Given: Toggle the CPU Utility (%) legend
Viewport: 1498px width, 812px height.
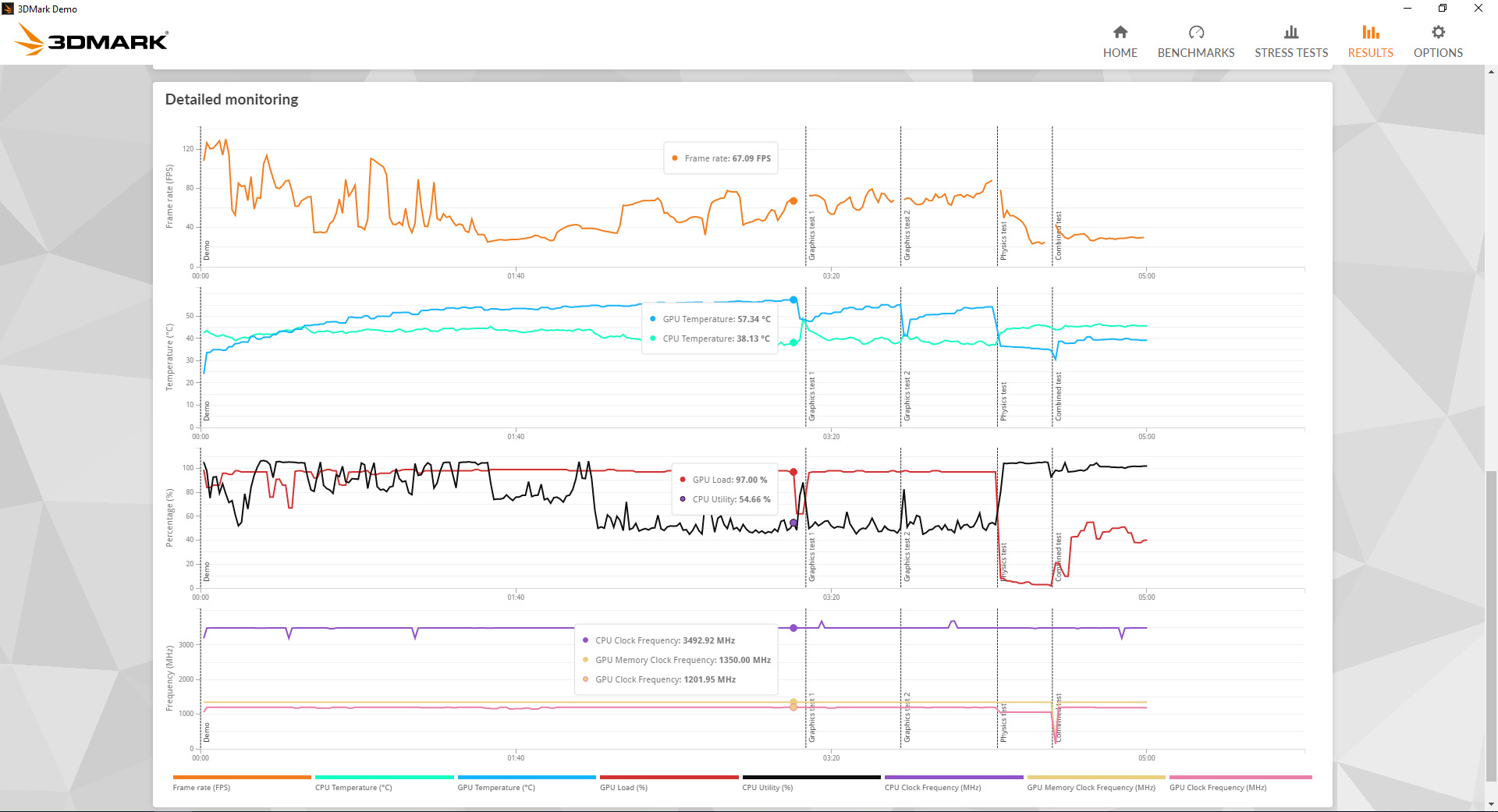Looking at the screenshot, I should coord(811,783).
